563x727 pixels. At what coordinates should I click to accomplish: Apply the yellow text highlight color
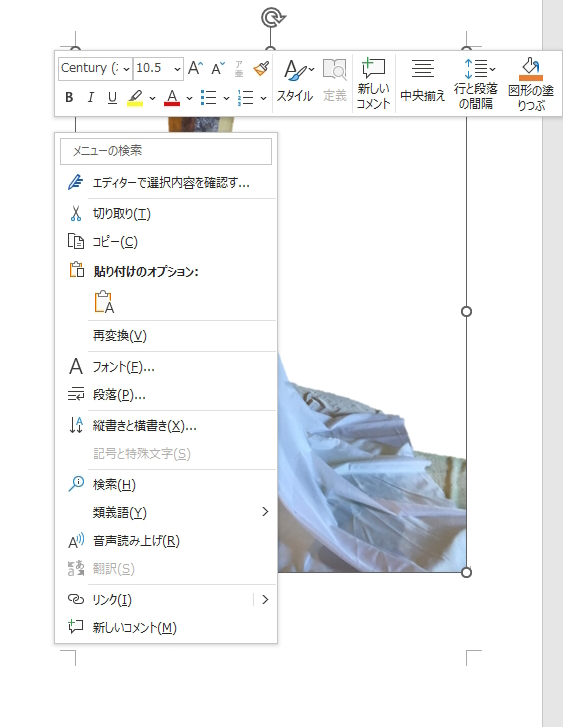coord(135,97)
